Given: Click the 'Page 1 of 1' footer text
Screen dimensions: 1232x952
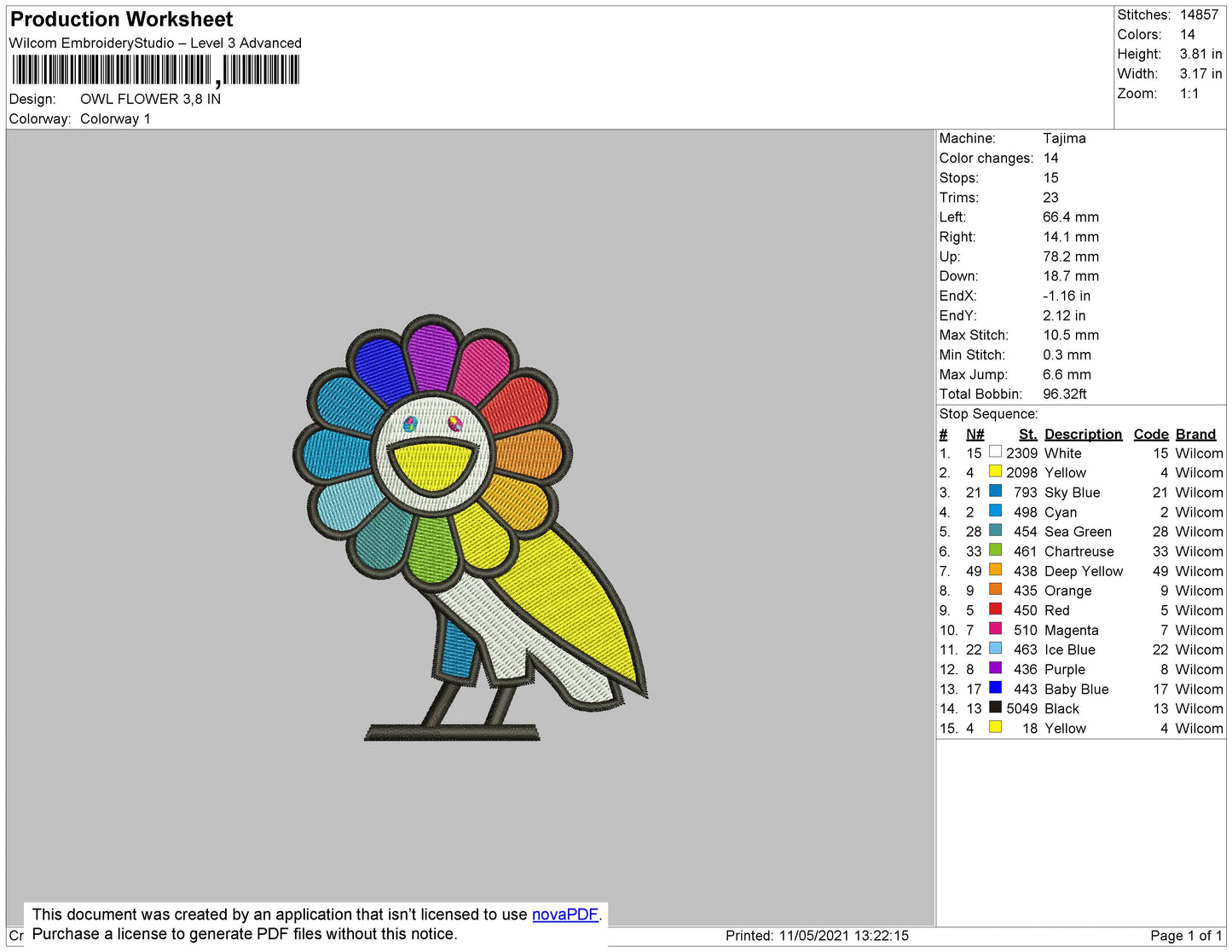Looking at the screenshot, I should tap(1186, 936).
